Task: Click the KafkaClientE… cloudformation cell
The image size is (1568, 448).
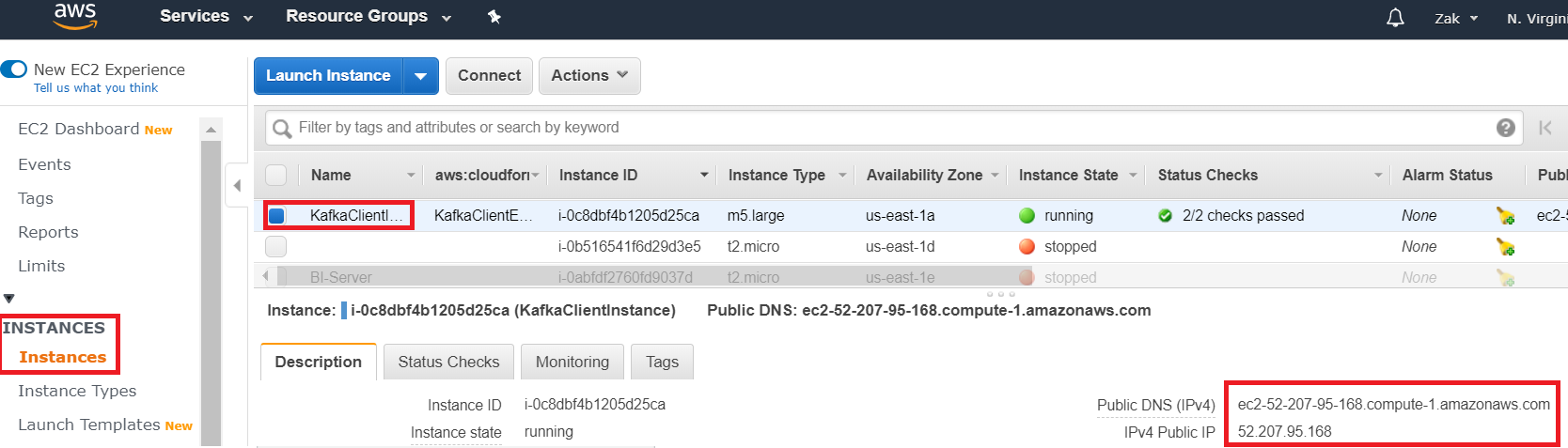Action: click(x=483, y=216)
